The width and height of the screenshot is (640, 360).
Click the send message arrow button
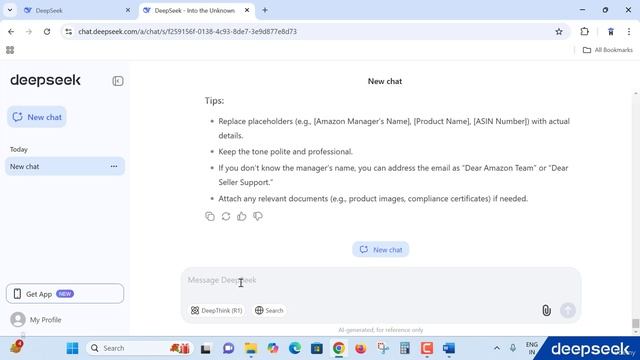point(567,310)
